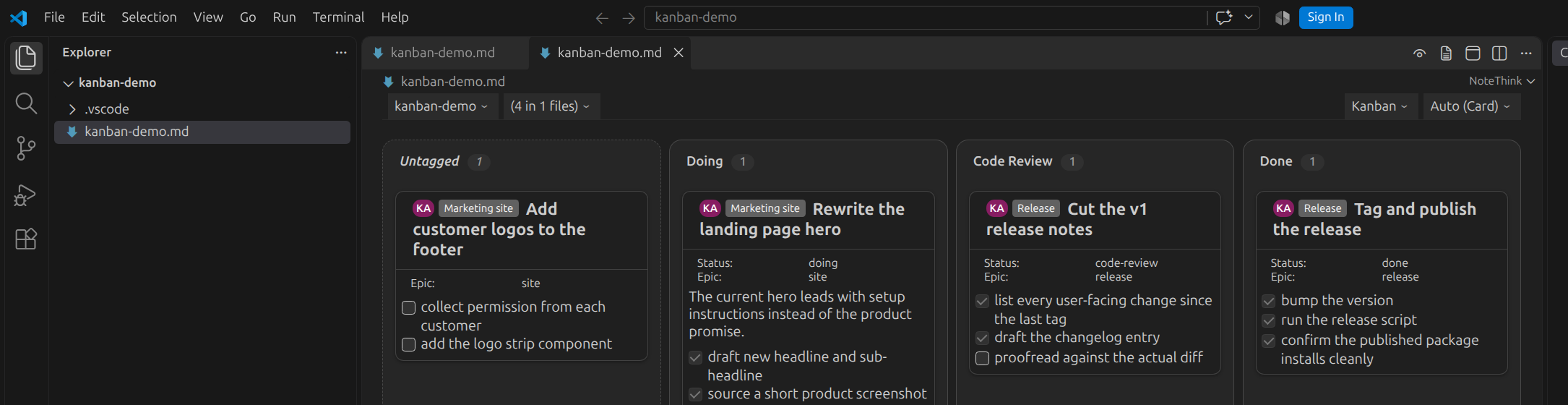1568x405 pixels.
Task: Open Explorer more actions ellipsis
Action: (x=341, y=52)
